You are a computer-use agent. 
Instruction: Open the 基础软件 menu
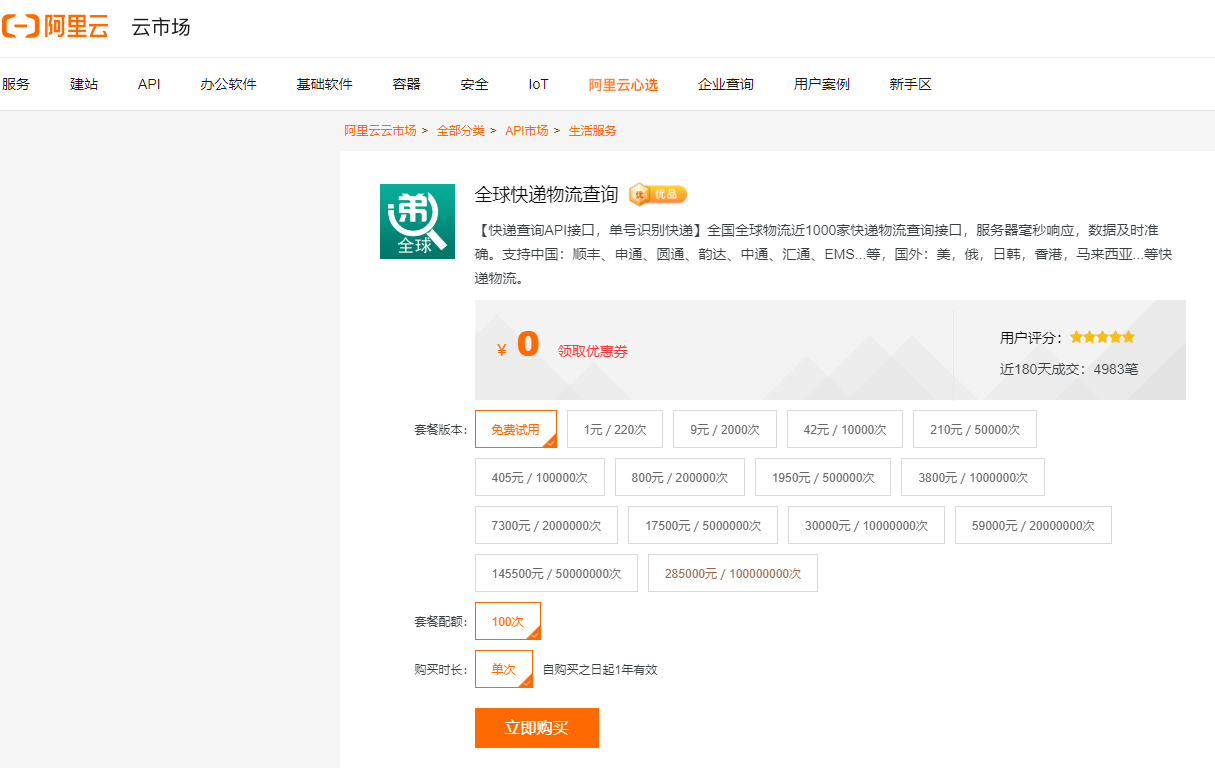tap(324, 84)
